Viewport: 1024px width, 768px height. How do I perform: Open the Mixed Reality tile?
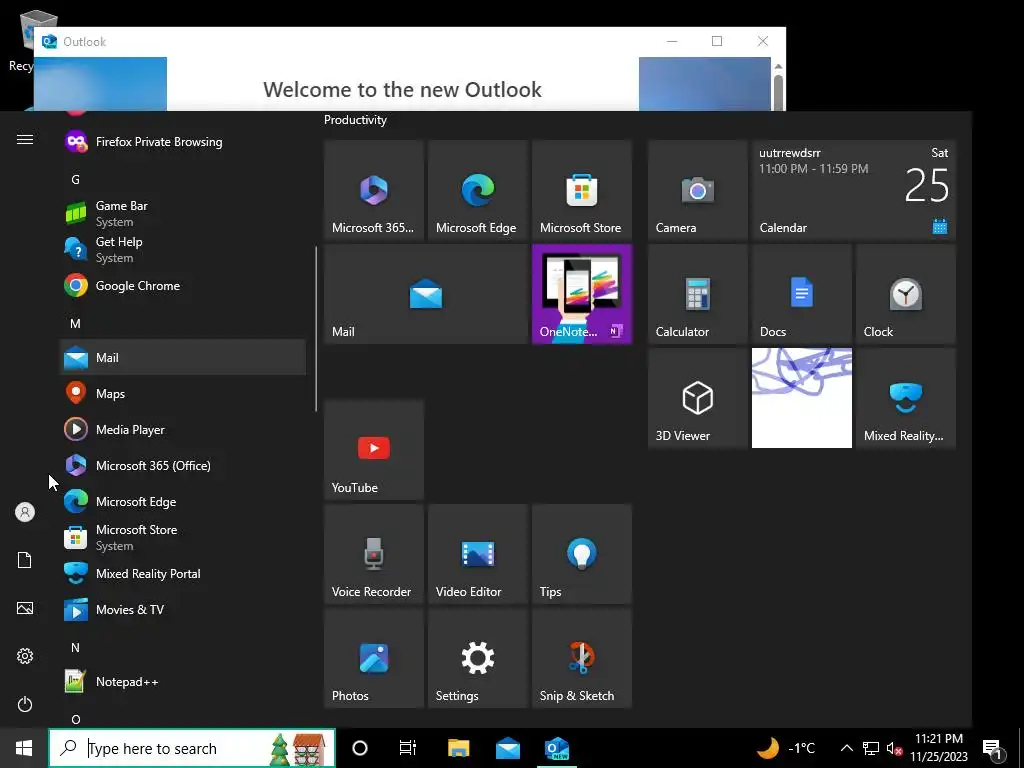coord(905,398)
